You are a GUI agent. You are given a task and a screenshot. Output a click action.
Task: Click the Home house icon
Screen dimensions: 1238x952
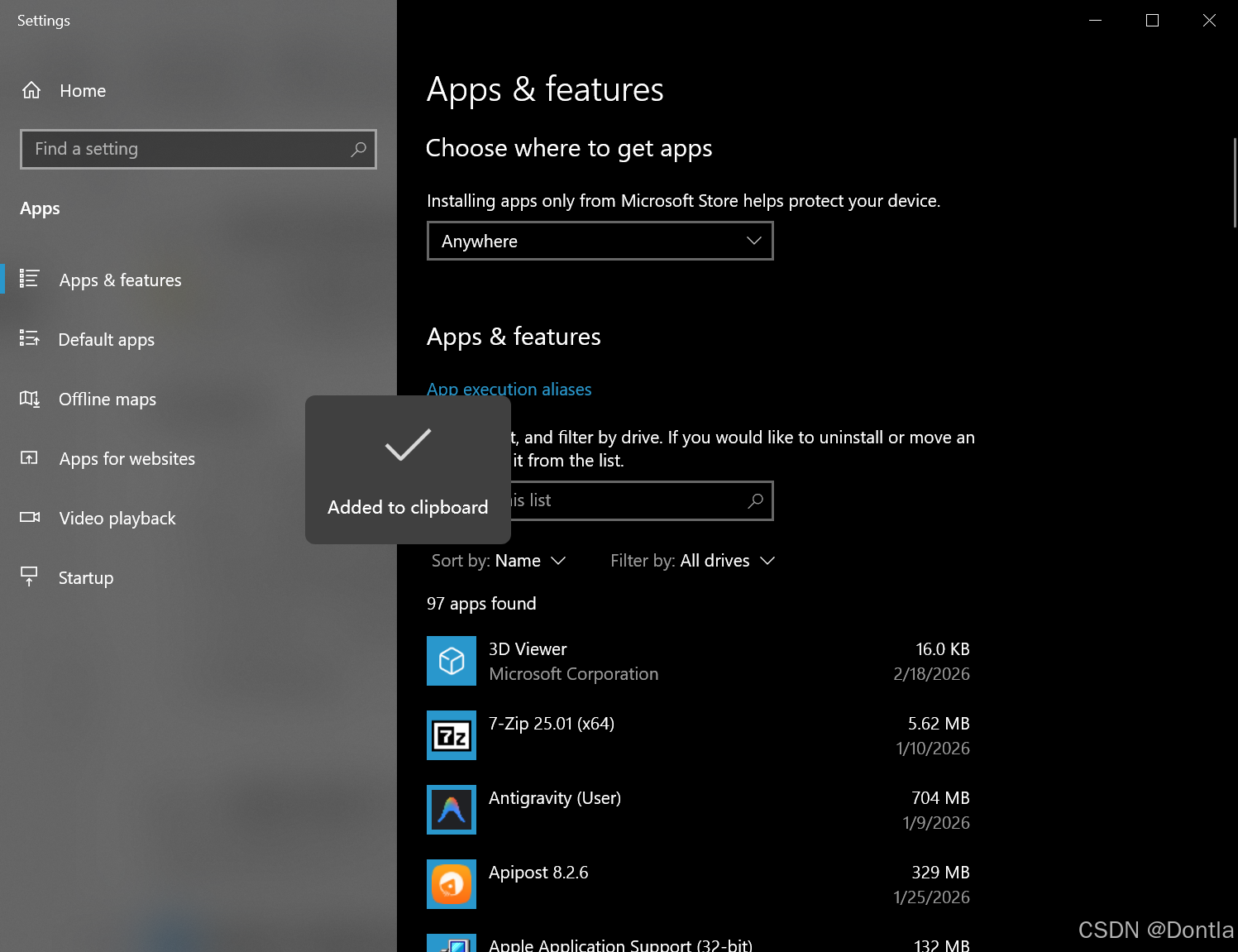[31, 90]
